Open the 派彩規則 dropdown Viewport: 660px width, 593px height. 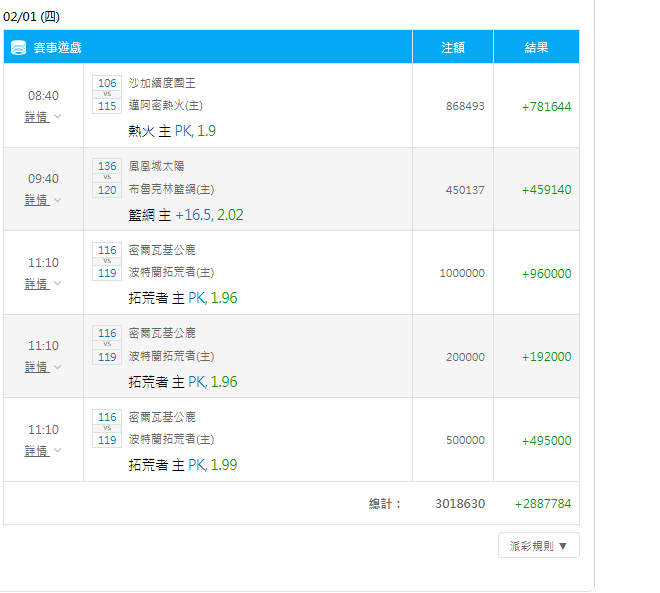(538, 545)
